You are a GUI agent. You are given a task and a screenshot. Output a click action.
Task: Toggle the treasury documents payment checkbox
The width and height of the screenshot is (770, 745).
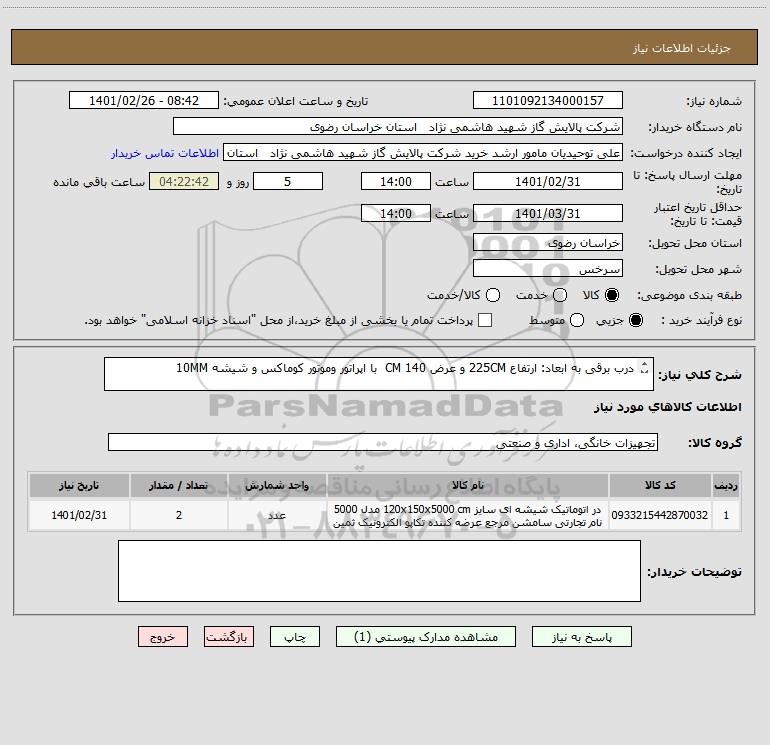(x=485, y=320)
